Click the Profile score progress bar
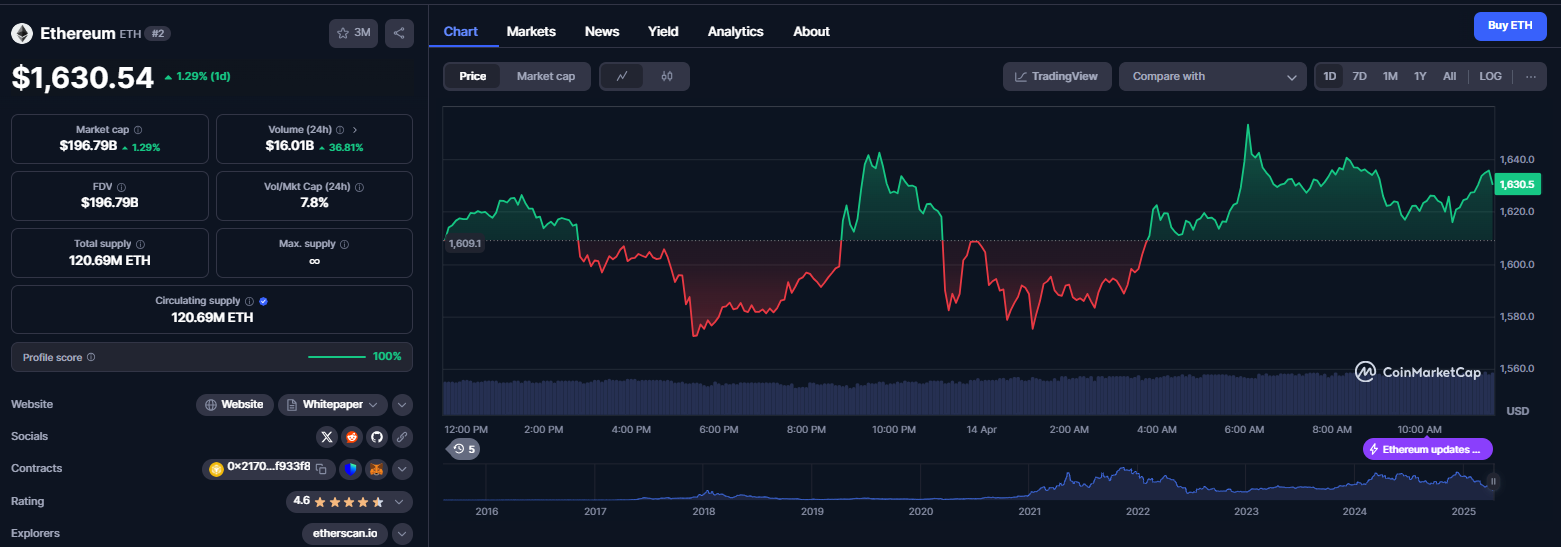The height and width of the screenshot is (547, 1561). pos(337,357)
